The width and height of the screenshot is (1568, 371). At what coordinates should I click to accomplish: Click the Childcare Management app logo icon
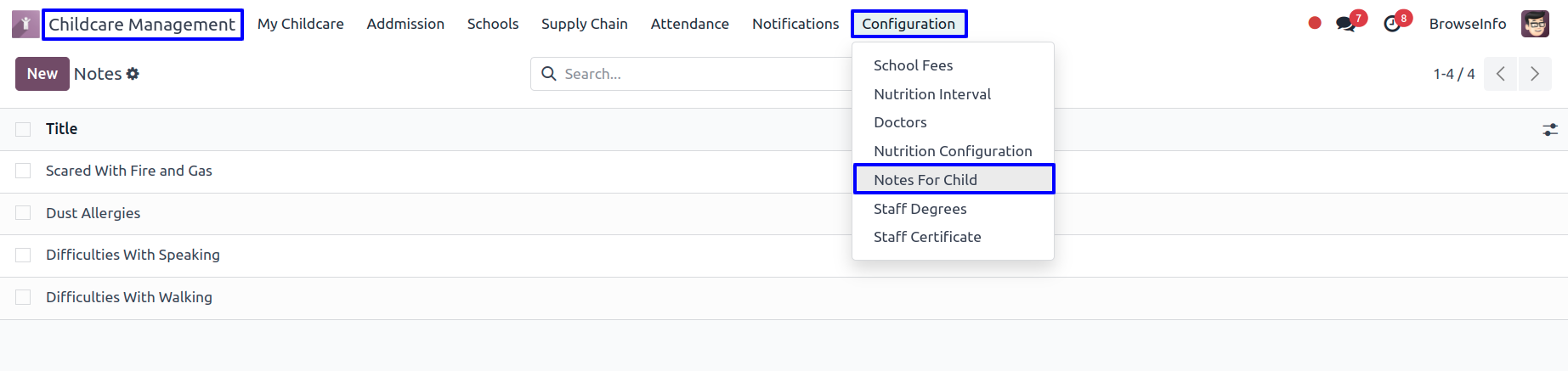[x=25, y=24]
